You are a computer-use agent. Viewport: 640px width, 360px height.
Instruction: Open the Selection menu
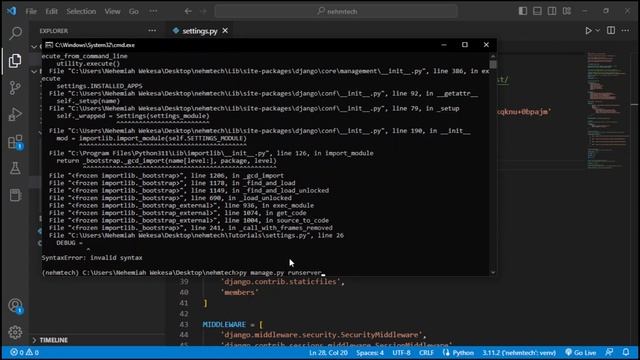click(81, 11)
